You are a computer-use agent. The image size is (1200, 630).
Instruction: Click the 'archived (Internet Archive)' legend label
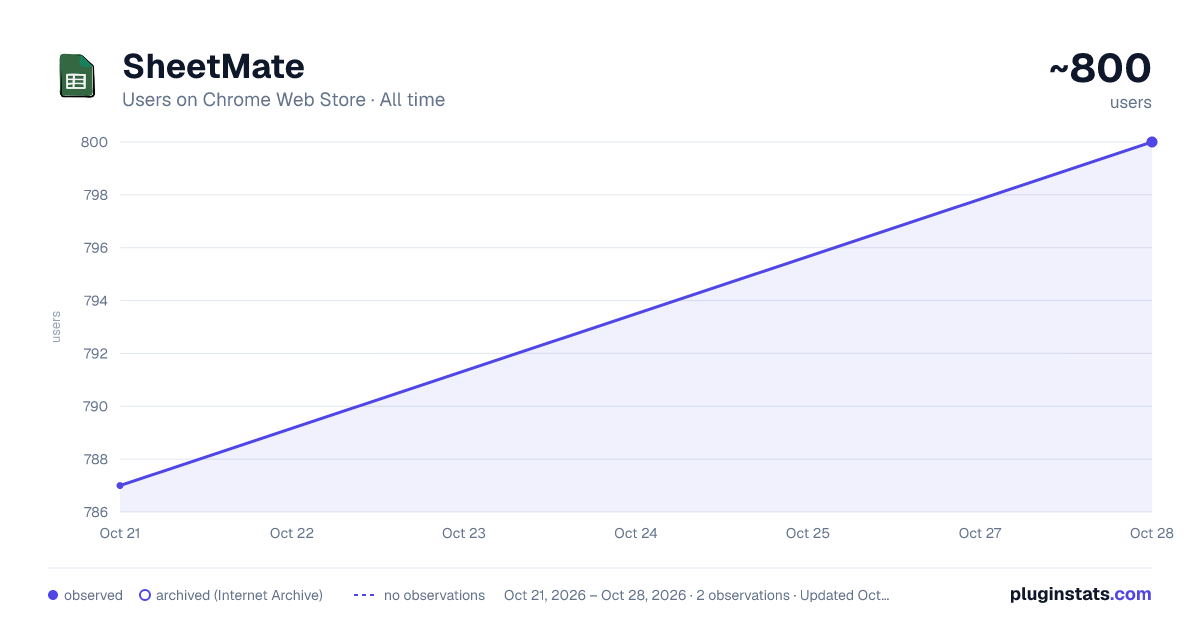239,595
